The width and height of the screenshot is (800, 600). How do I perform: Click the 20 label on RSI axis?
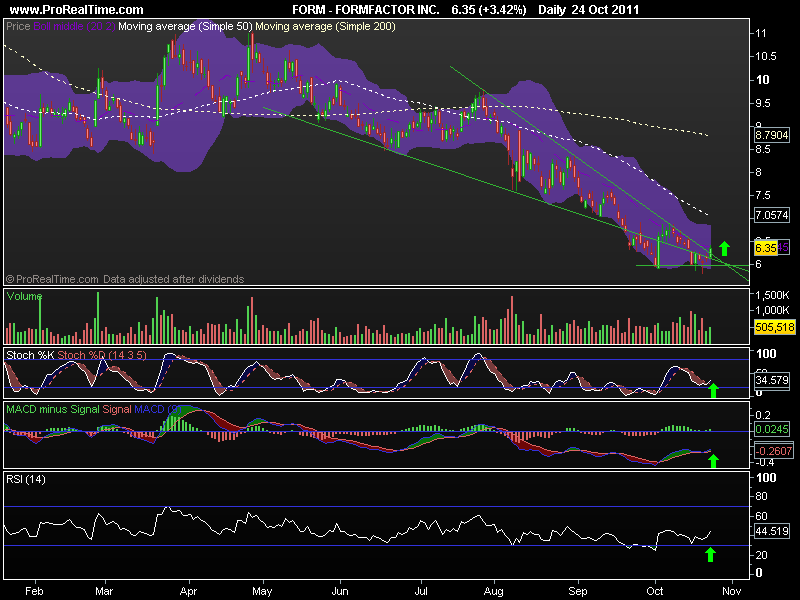click(761, 555)
